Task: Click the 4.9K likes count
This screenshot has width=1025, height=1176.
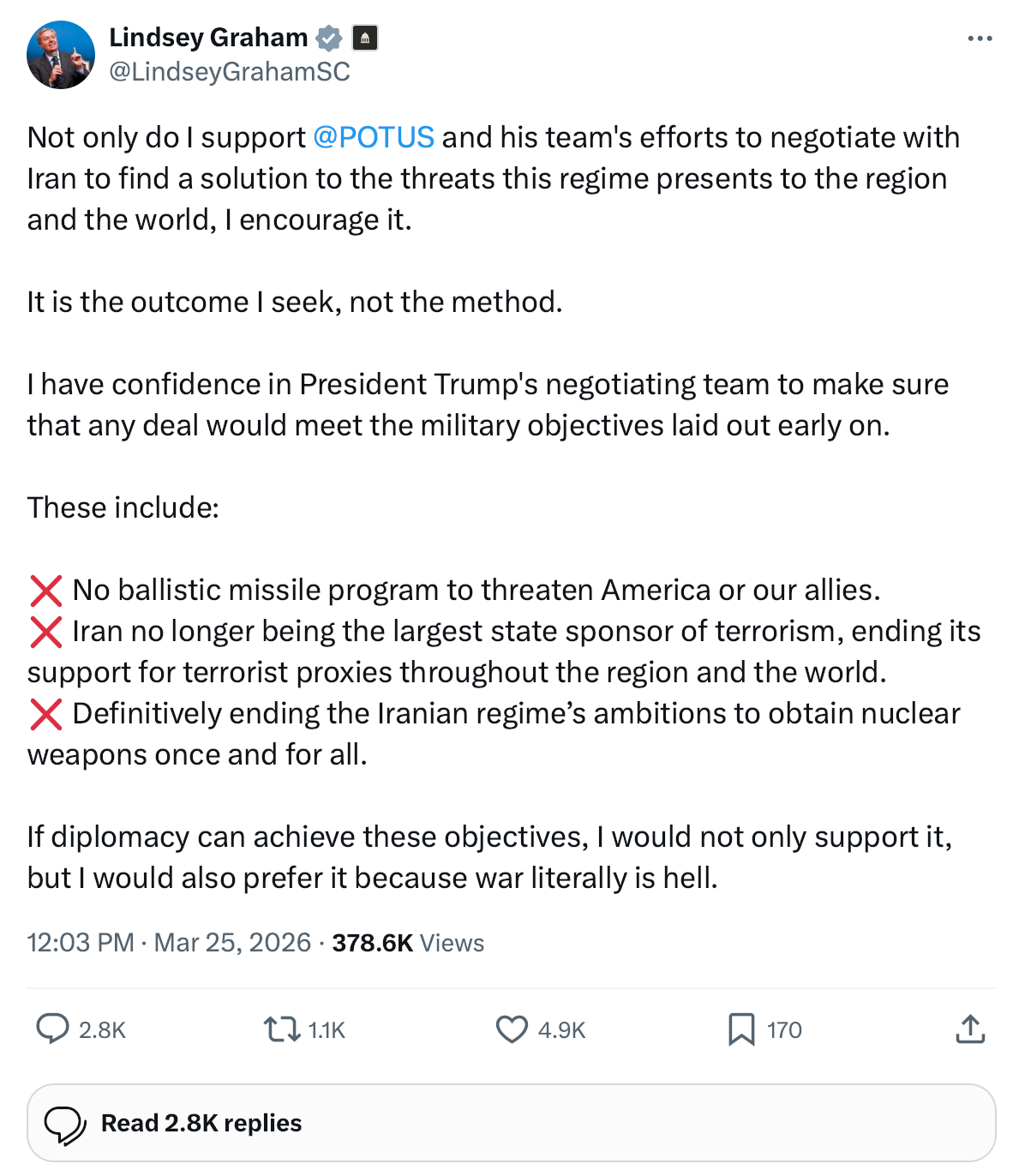Action: click(x=562, y=1030)
